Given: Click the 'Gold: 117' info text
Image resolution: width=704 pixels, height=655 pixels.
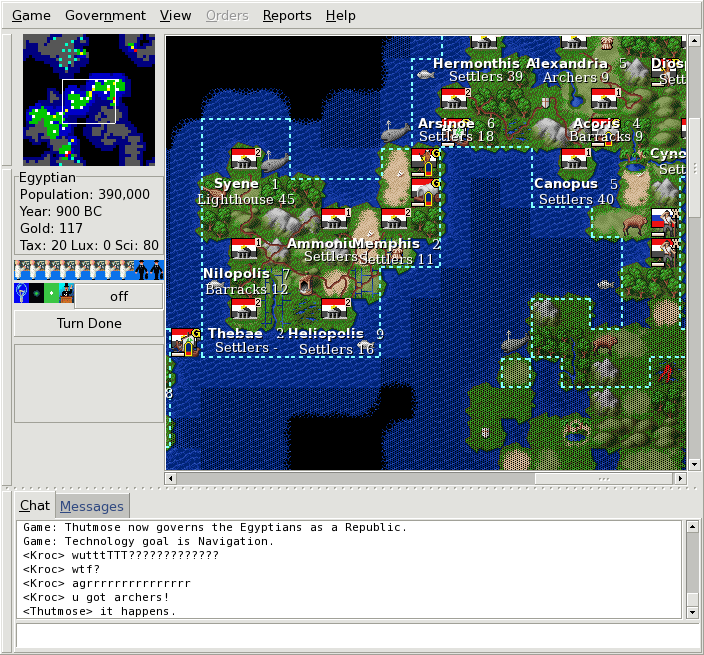Looking at the screenshot, I should (51, 228).
